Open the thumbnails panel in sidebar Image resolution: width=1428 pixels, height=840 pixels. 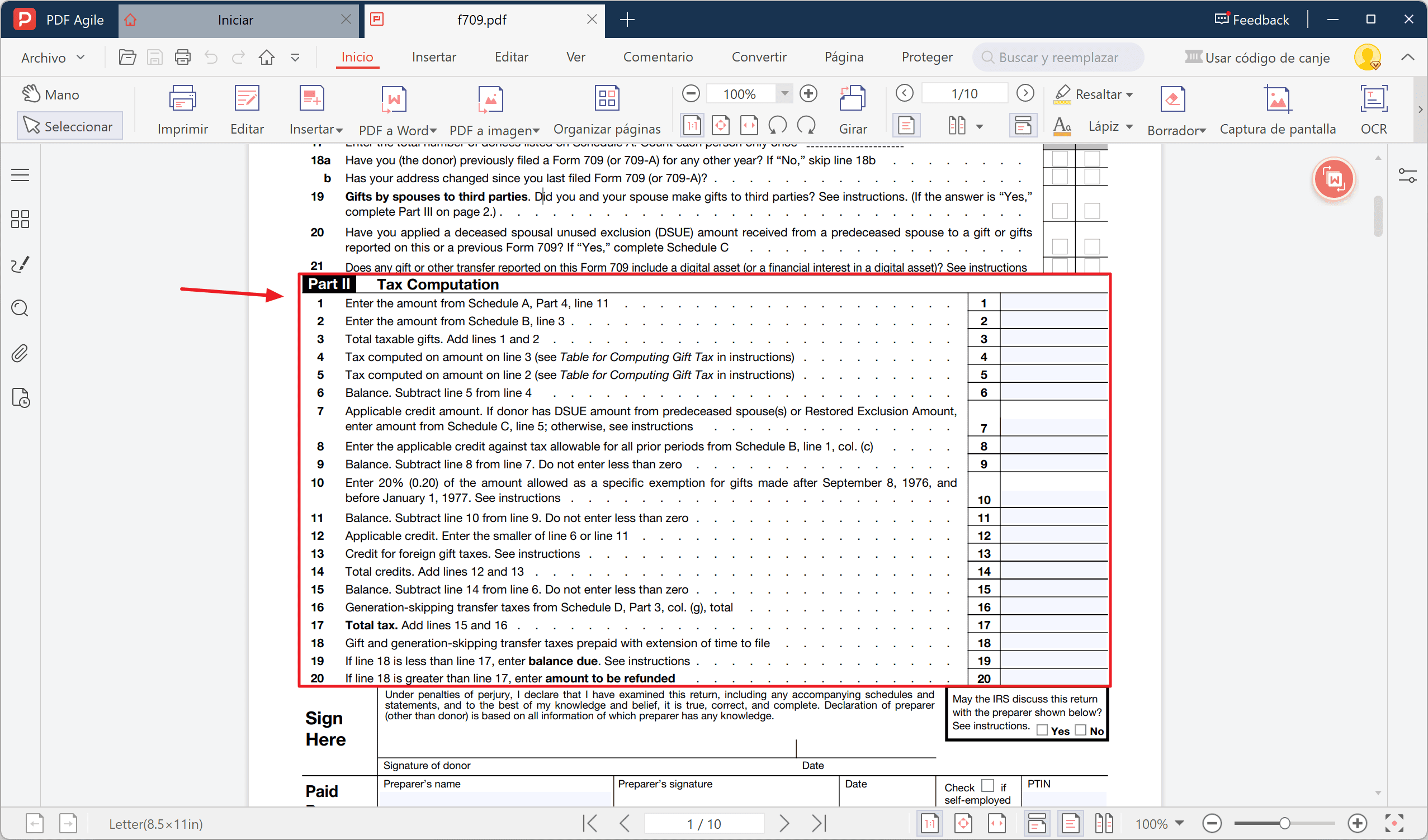pos(20,219)
